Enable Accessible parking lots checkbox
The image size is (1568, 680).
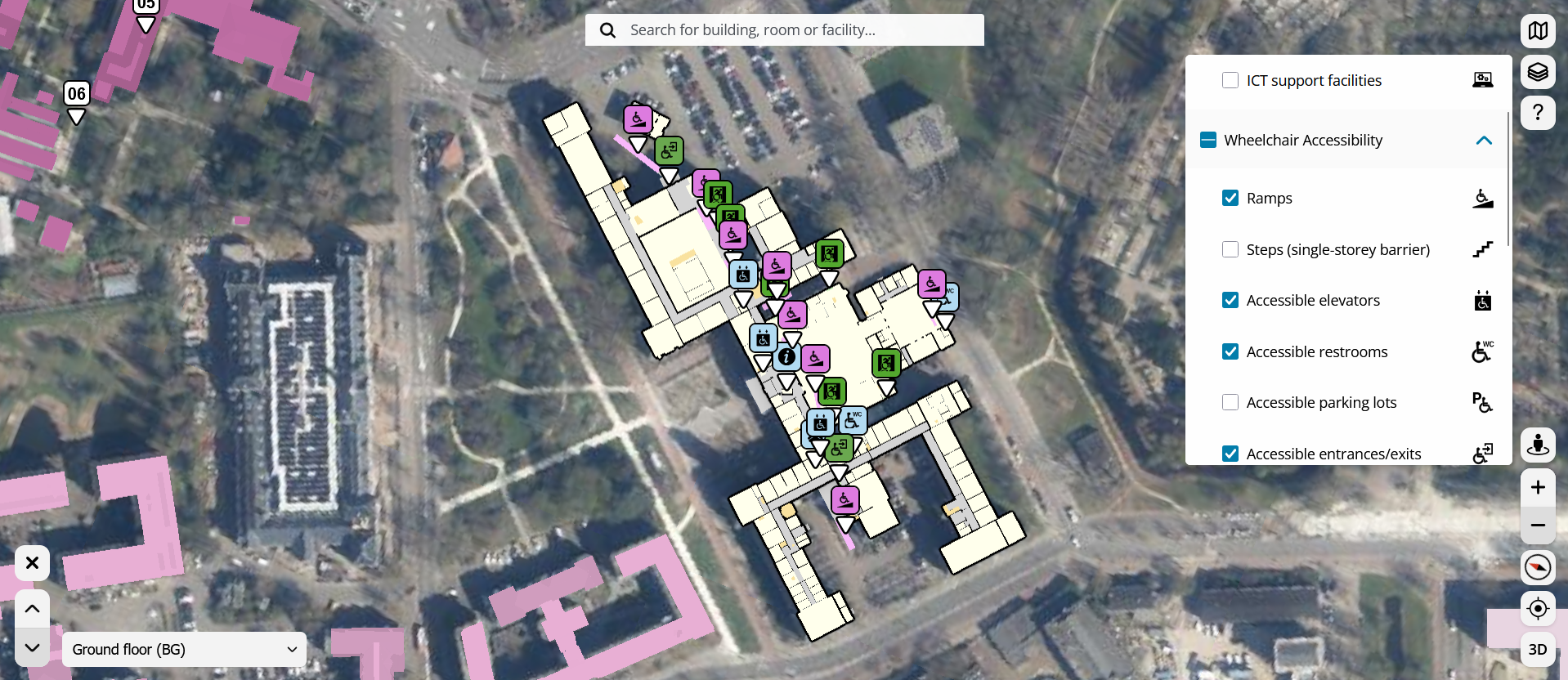[x=1230, y=402]
